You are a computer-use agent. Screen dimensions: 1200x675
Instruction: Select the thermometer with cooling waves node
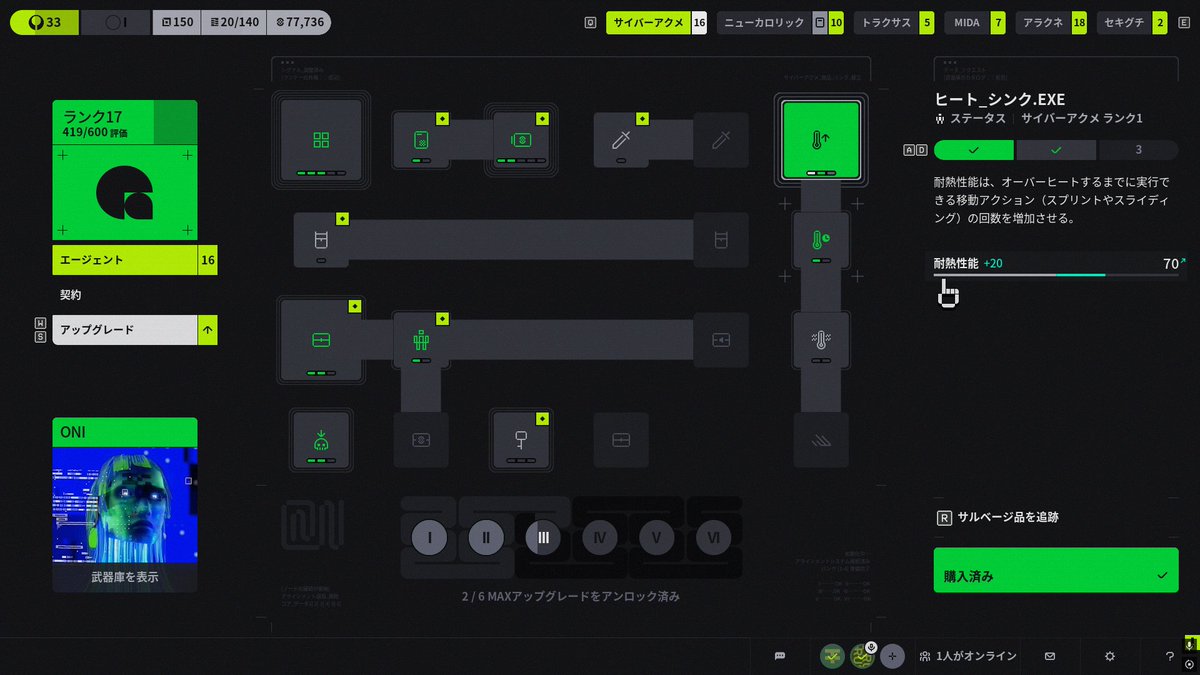pos(821,340)
